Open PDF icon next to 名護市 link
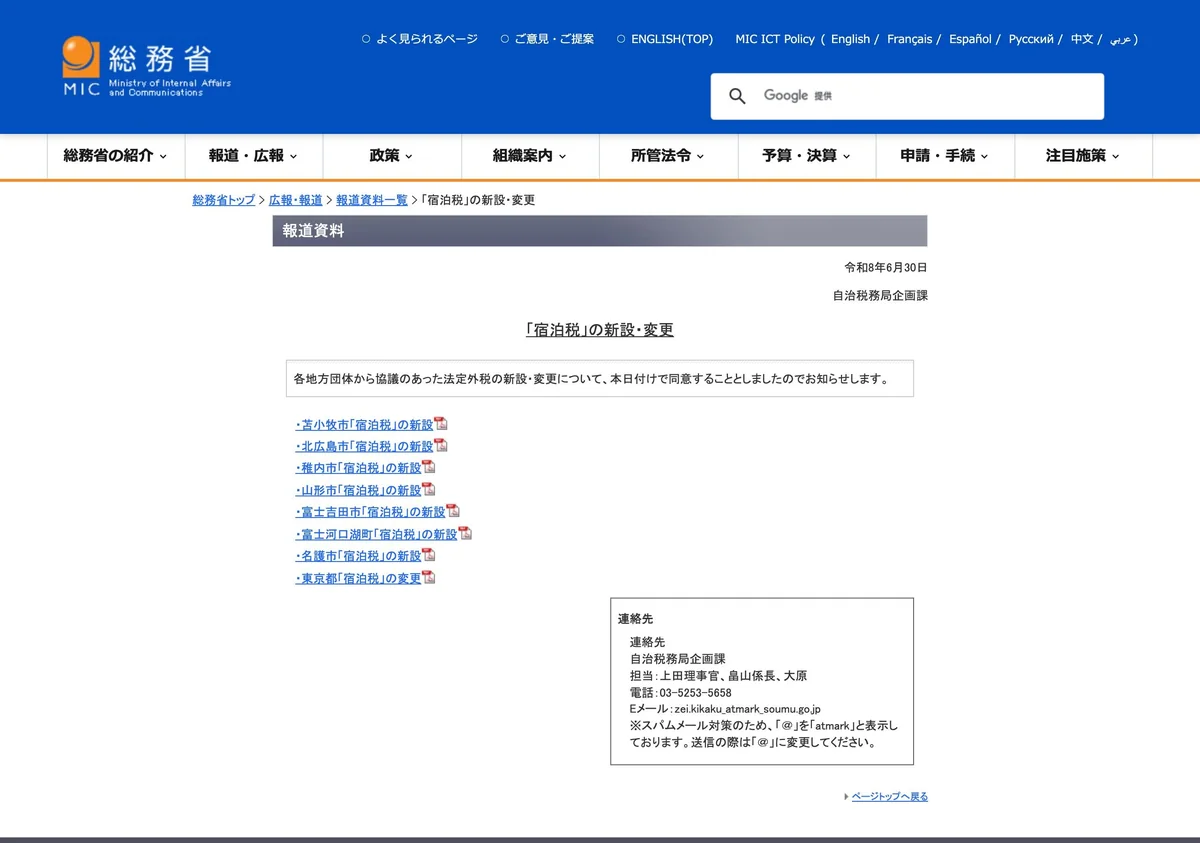The height and width of the screenshot is (843, 1200). click(429, 555)
